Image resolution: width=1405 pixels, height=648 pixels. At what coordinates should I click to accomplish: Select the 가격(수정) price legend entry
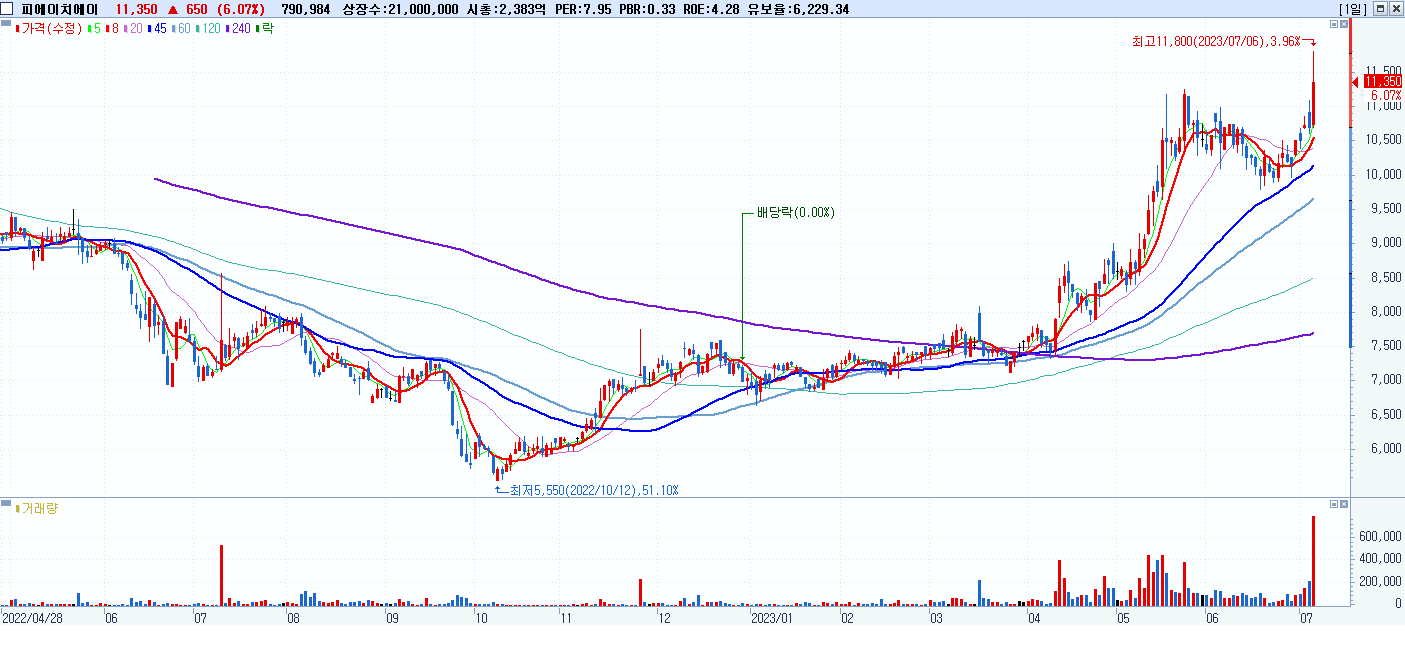coord(49,29)
